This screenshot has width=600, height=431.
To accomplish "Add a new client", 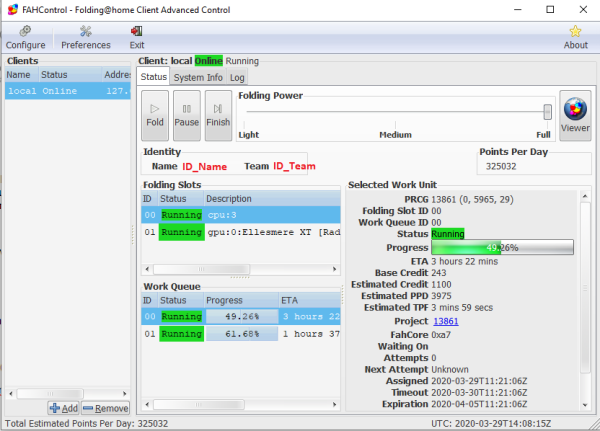I will pyautogui.click(x=62, y=408).
